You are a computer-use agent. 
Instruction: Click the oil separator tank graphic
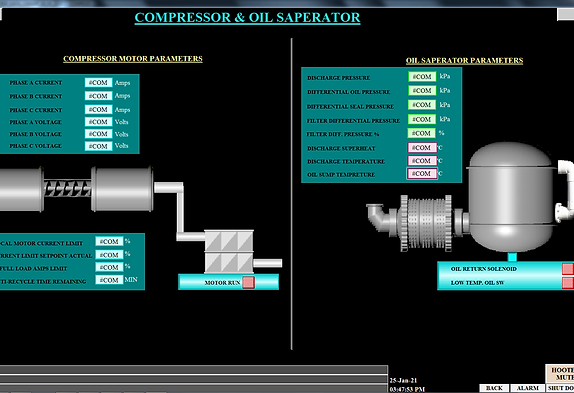pos(511,197)
